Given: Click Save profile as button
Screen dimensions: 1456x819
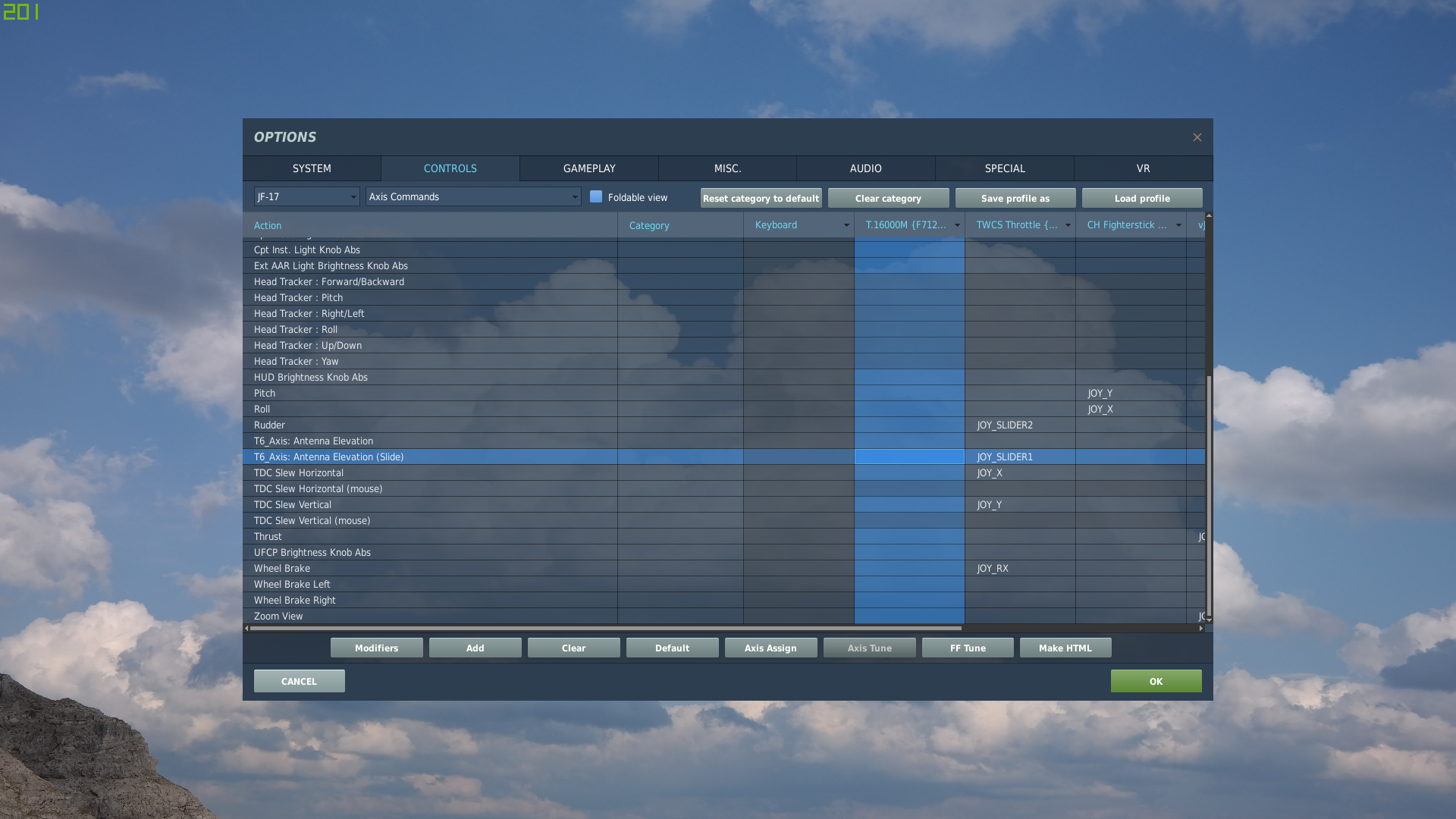Looking at the screenshot, I should [x=1015, y=198].
